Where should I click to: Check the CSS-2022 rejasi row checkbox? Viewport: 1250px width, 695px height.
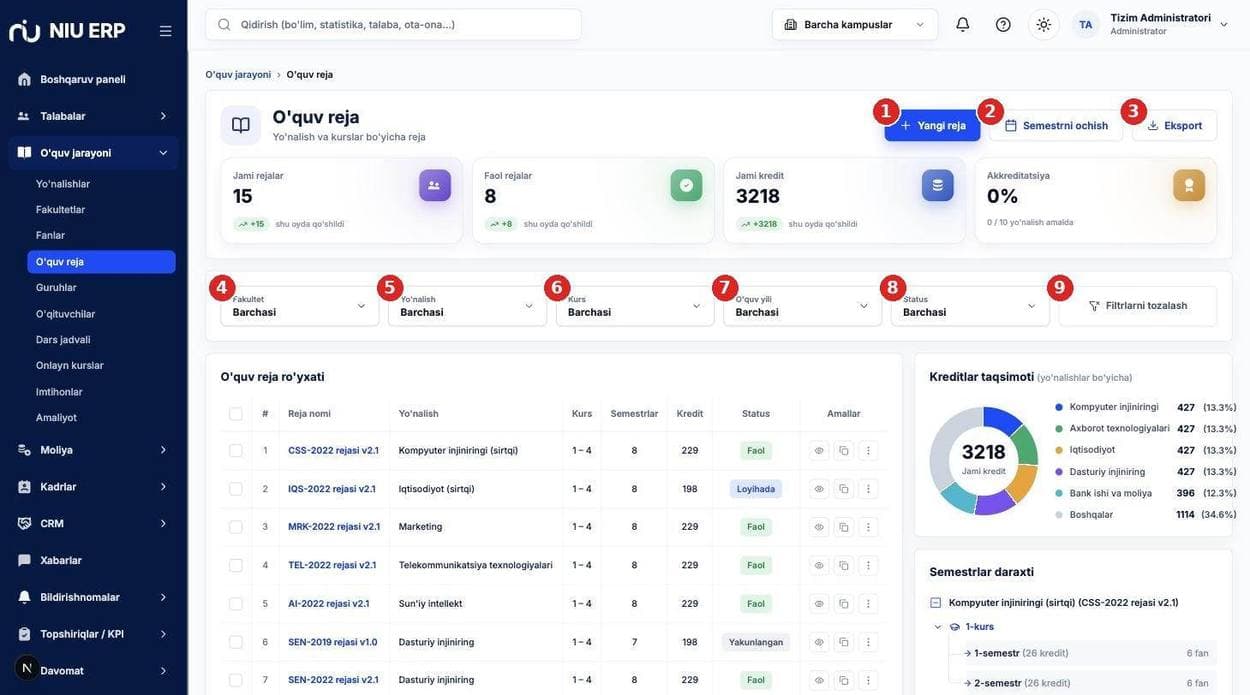tap(236, 451)
